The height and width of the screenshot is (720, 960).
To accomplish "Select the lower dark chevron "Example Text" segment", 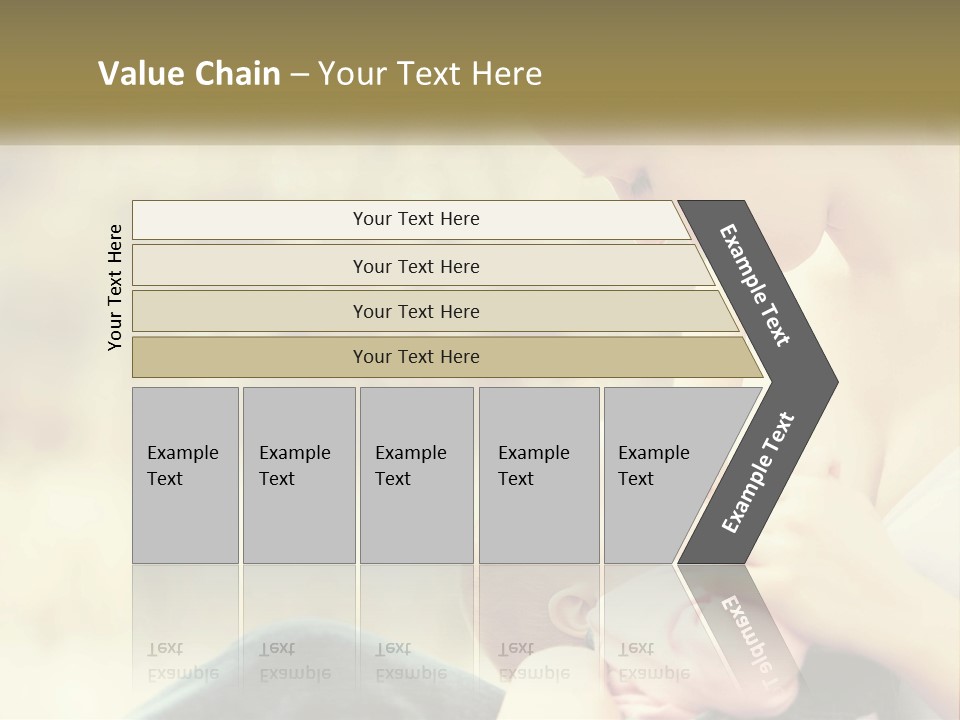I will (x=758, y=472).
